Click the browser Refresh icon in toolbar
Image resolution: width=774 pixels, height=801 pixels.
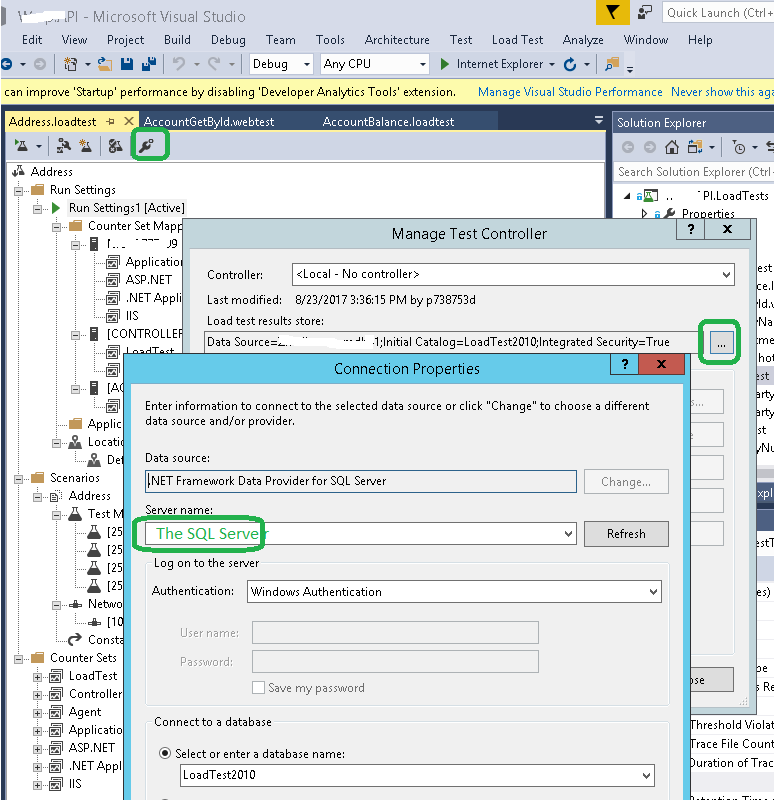[x=570, y=64]
